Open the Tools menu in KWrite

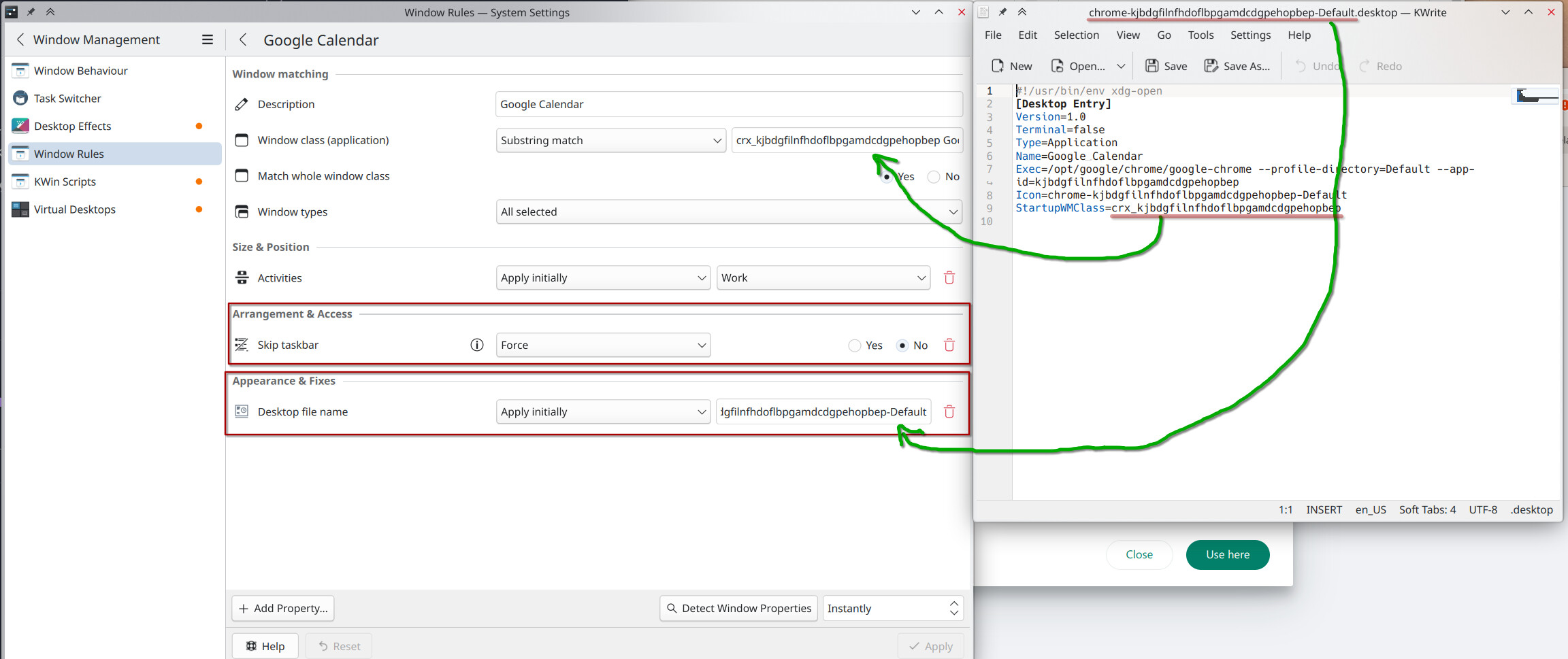tap(1200, 35)
